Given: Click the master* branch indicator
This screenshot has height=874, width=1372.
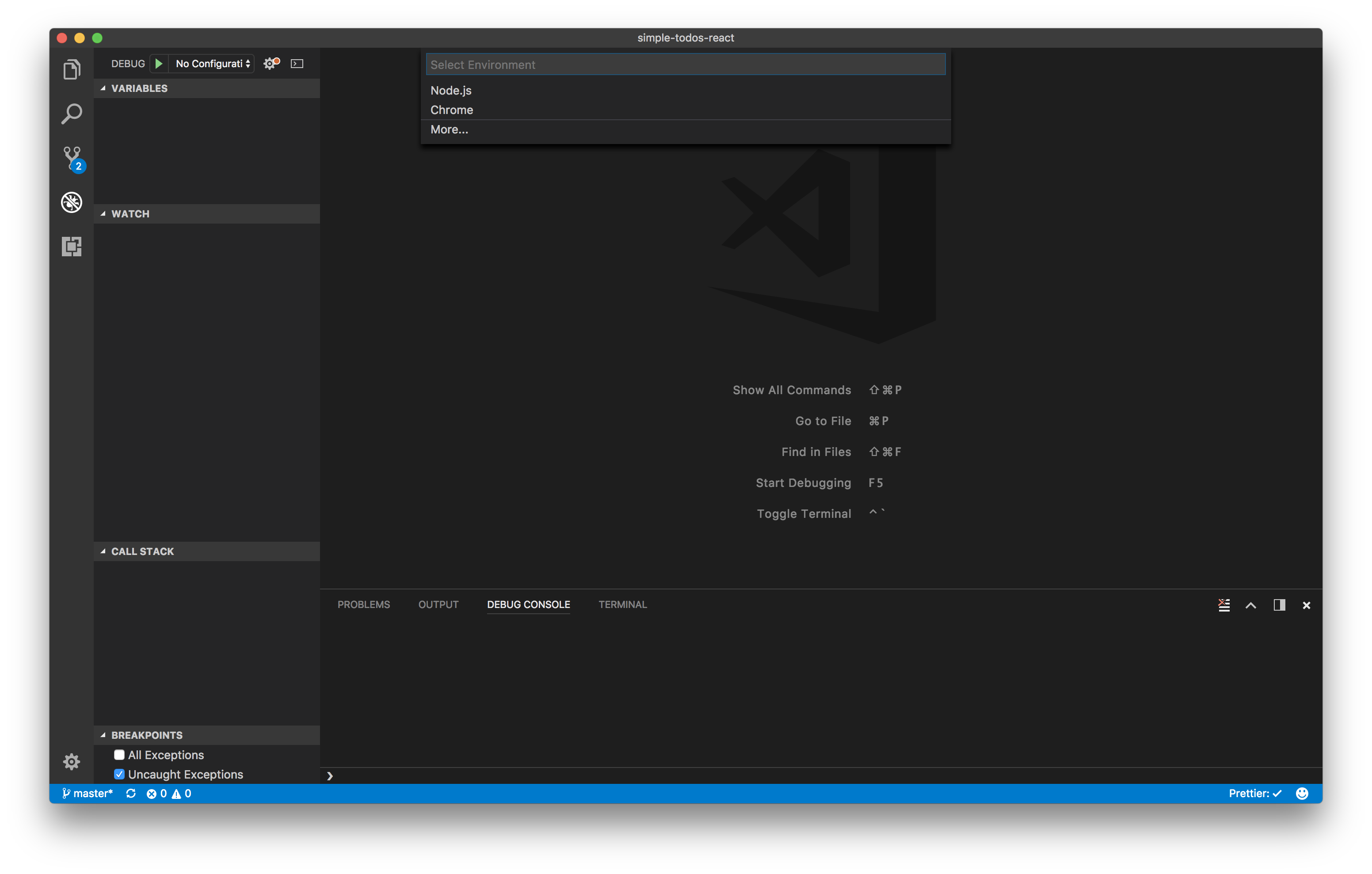Looking at the screenshot, I should pyautogui.click(x=87, y=793).
